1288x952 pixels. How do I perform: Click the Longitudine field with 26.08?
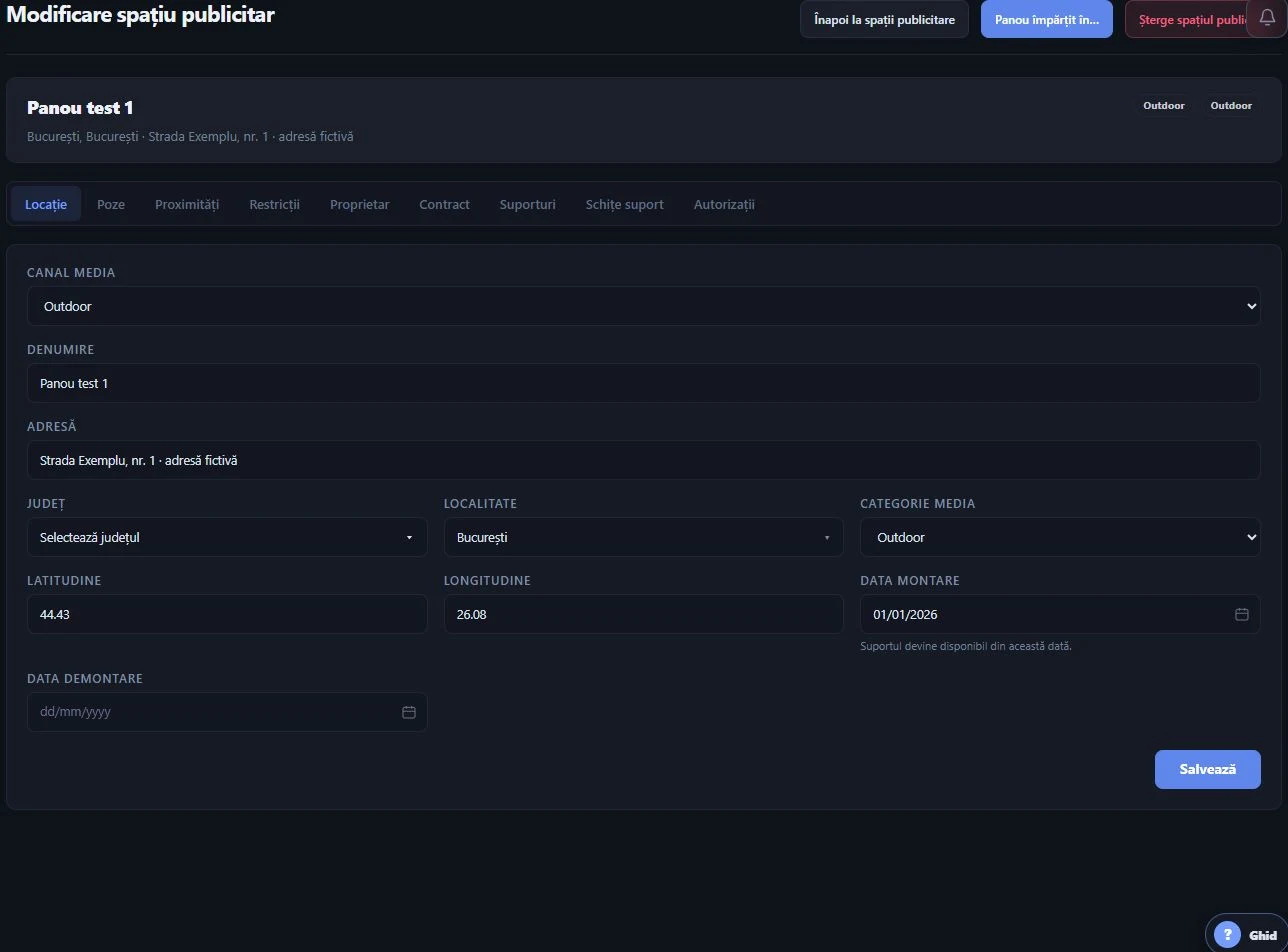[x=643, y=614]
